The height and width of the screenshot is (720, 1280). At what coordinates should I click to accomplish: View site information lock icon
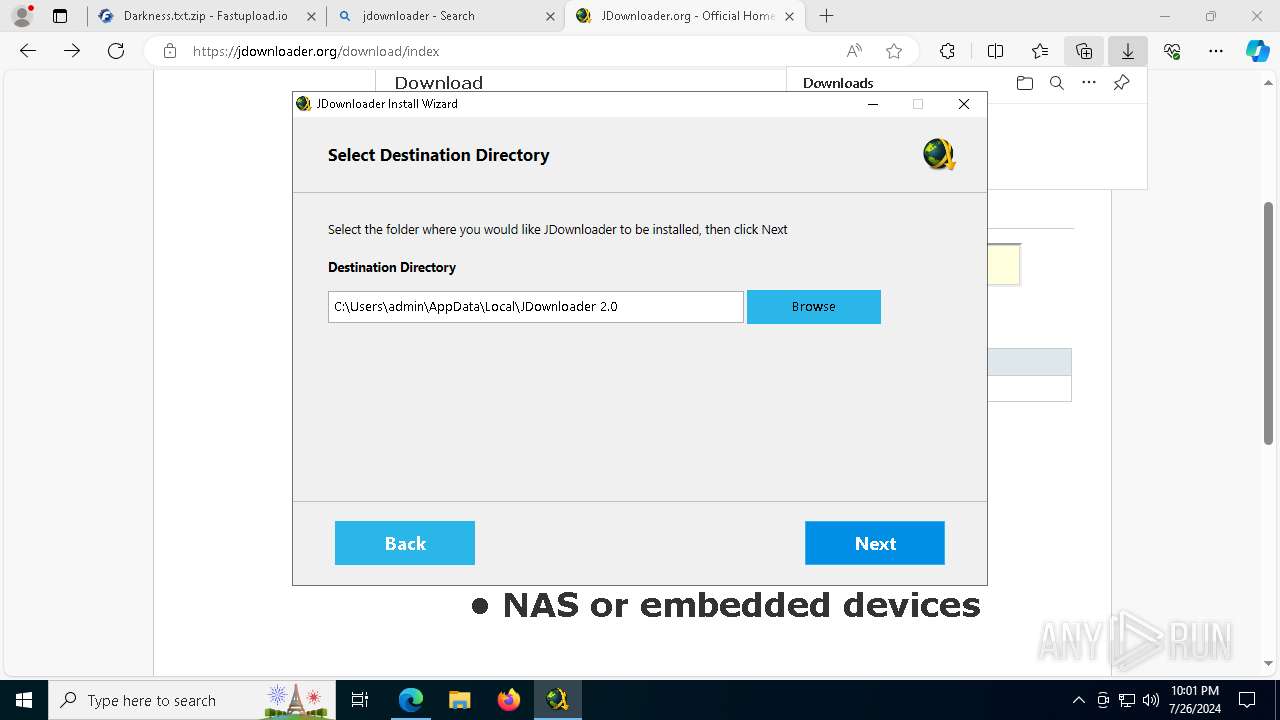tap(170, 51)
